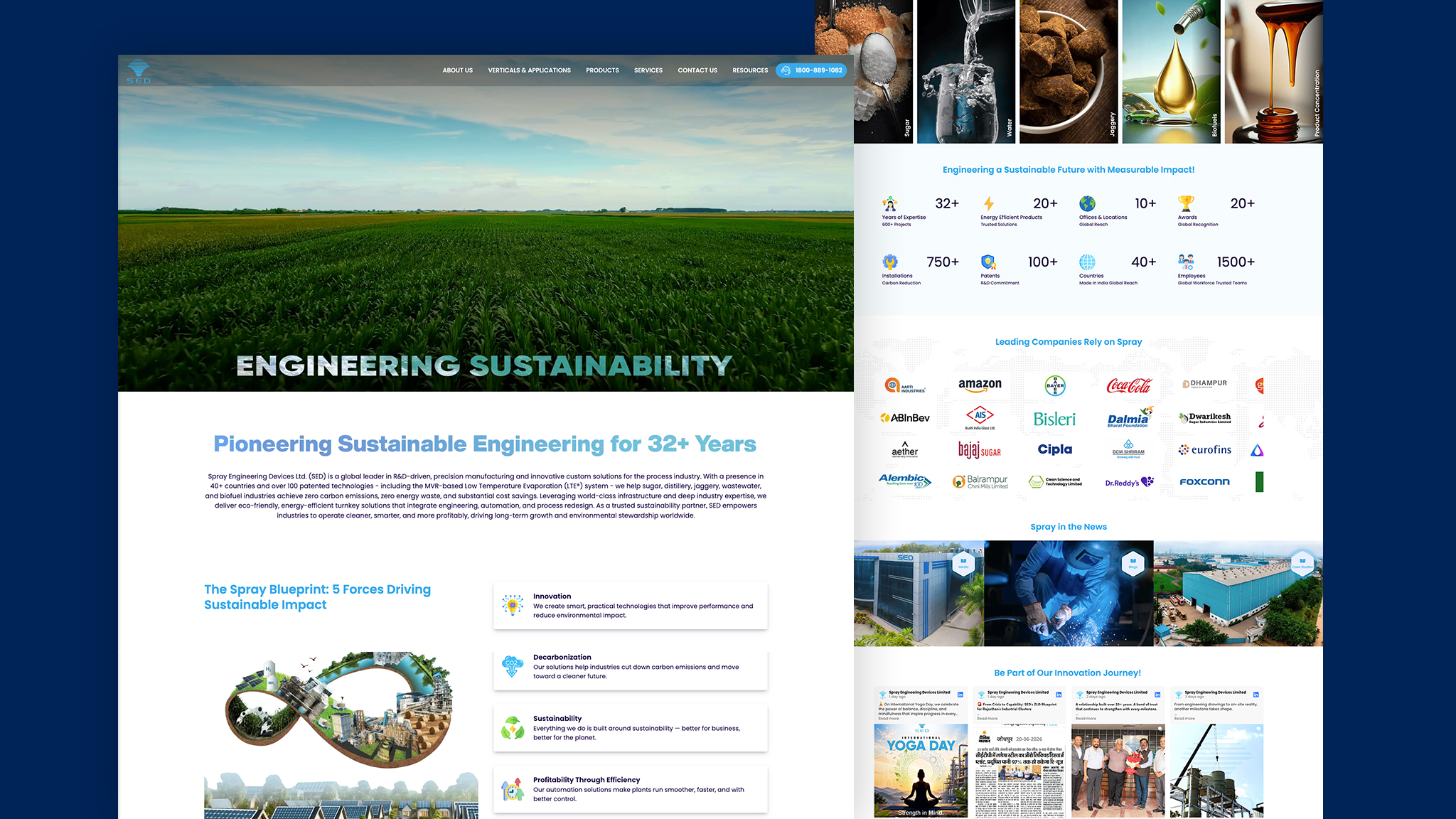Click the ABInBev client logo

(905, 418)
